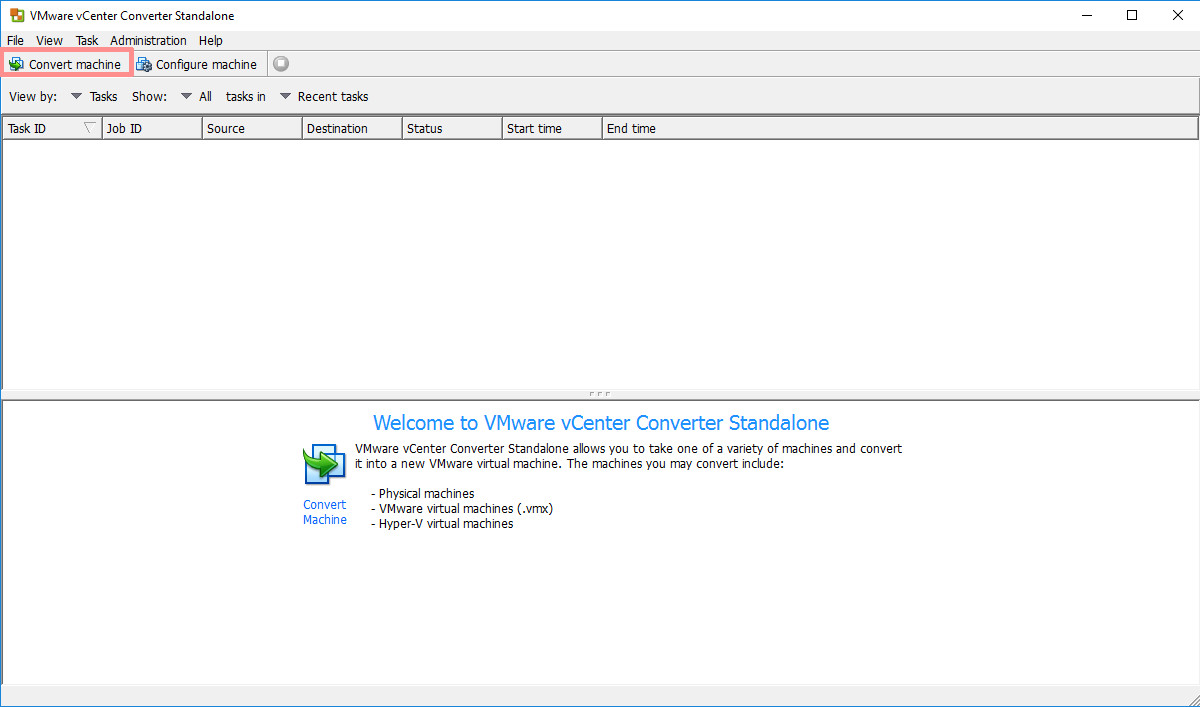The width and height of the screenshot is (1200, 707).
Task: Sort by the Destination column header
Action: tap(352, 128)
